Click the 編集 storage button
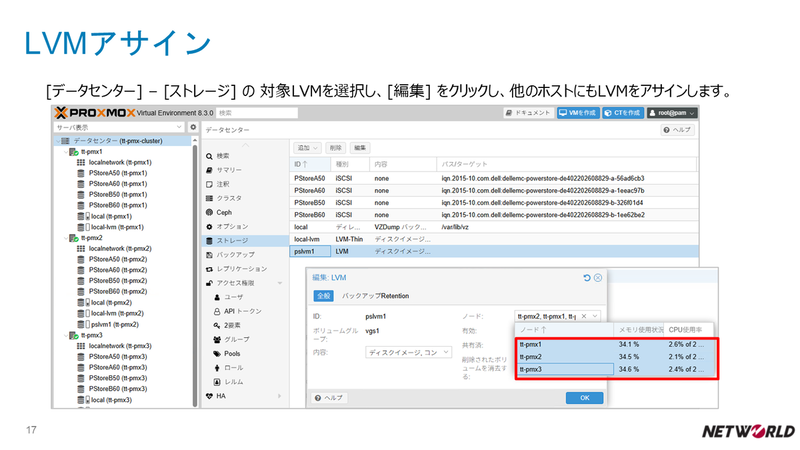800x450 pixels. click(360, 148)
